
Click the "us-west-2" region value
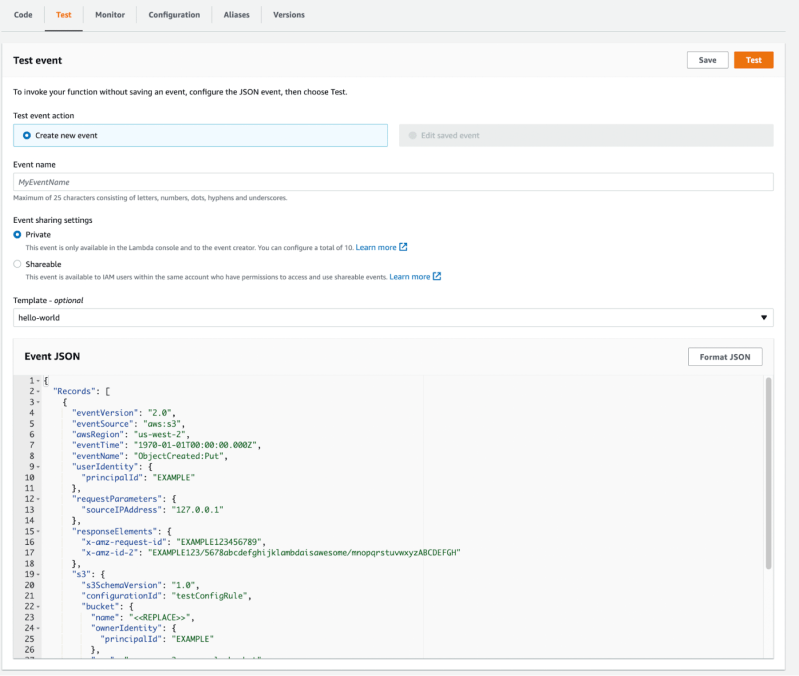(x=159, y=435)
